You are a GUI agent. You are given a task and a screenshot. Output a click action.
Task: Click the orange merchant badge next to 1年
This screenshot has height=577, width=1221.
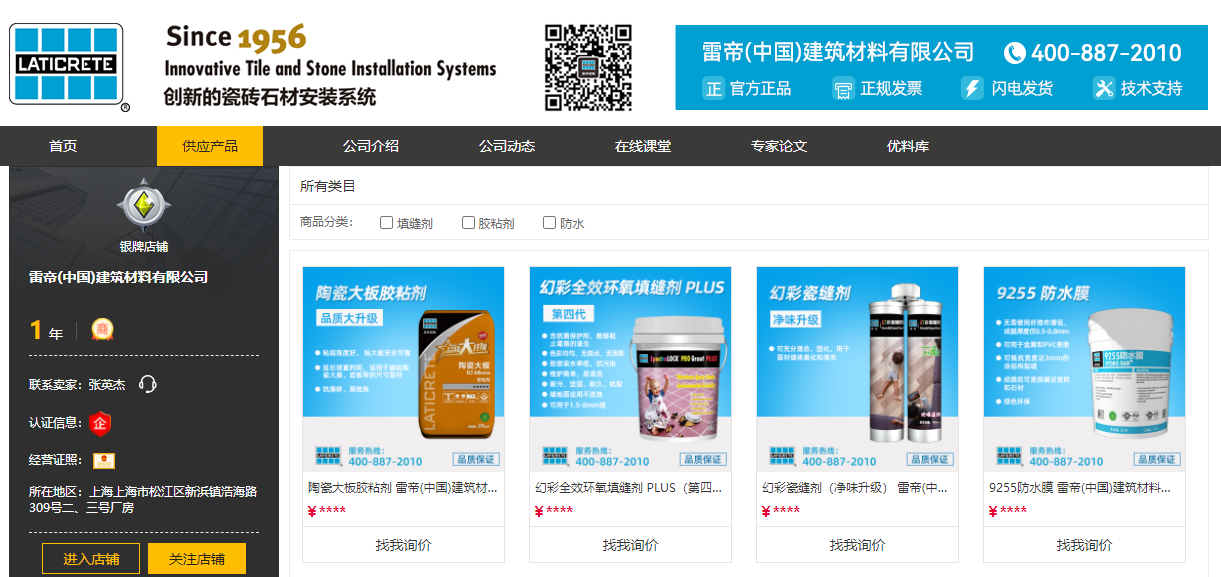pyautogui.click(x=102, y=329)
